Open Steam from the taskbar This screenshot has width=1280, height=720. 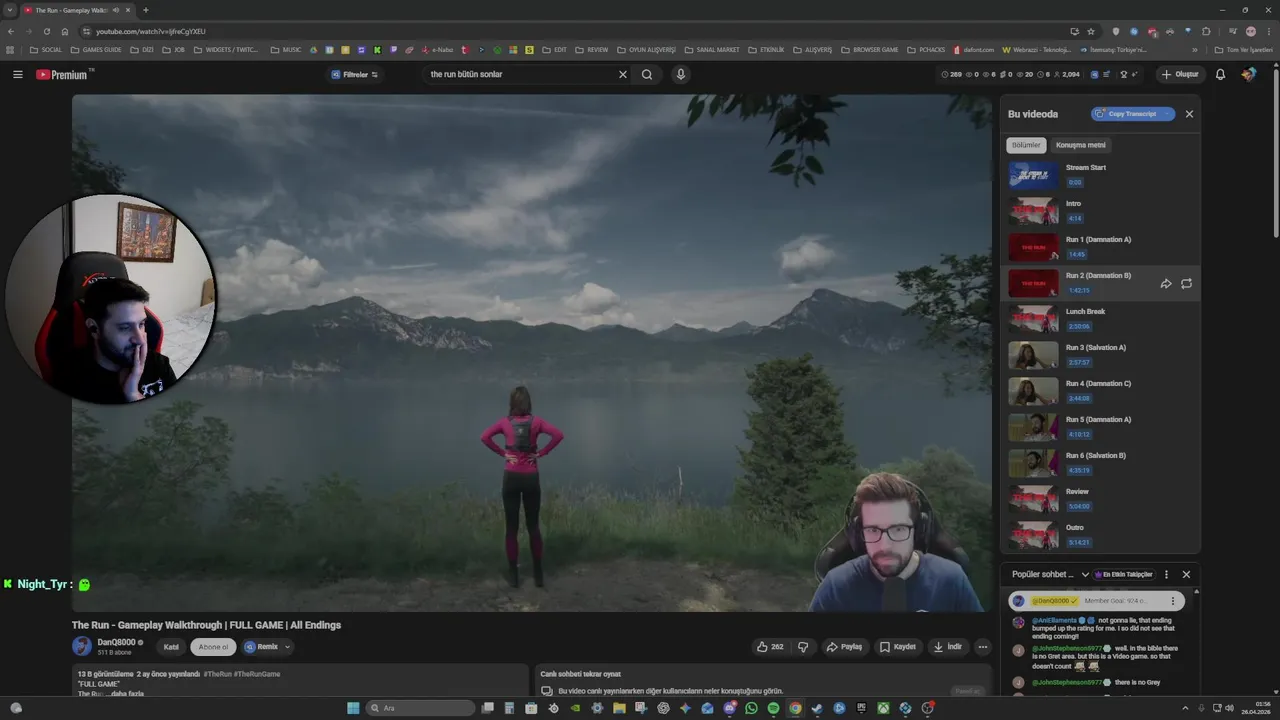coord(817,708)
